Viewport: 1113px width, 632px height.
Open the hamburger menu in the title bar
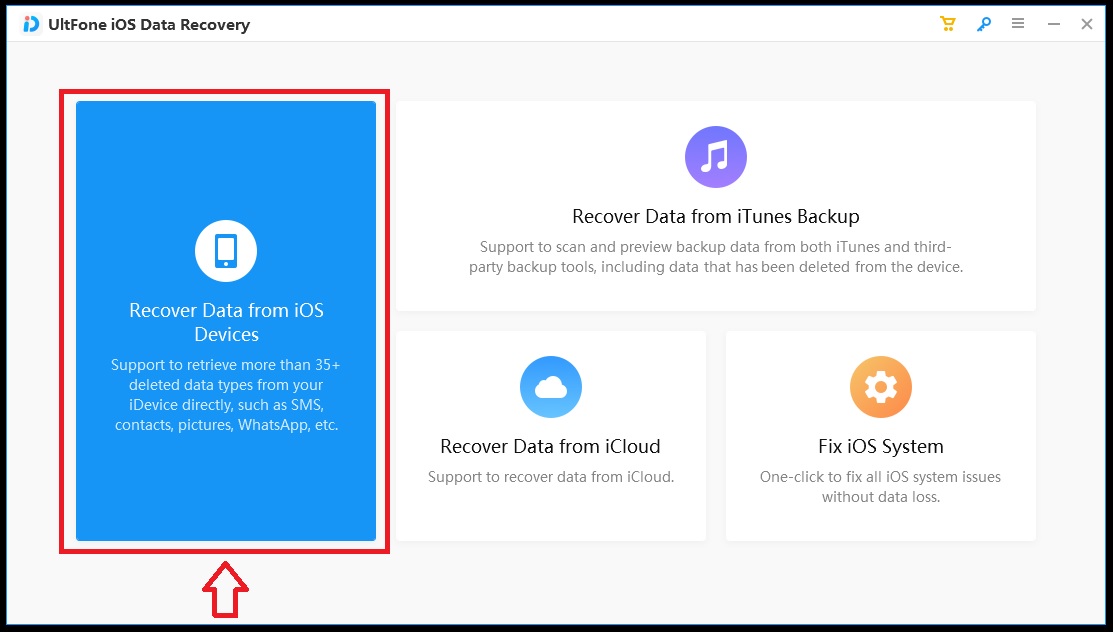pyautogui.click(x=1017, y=22)
